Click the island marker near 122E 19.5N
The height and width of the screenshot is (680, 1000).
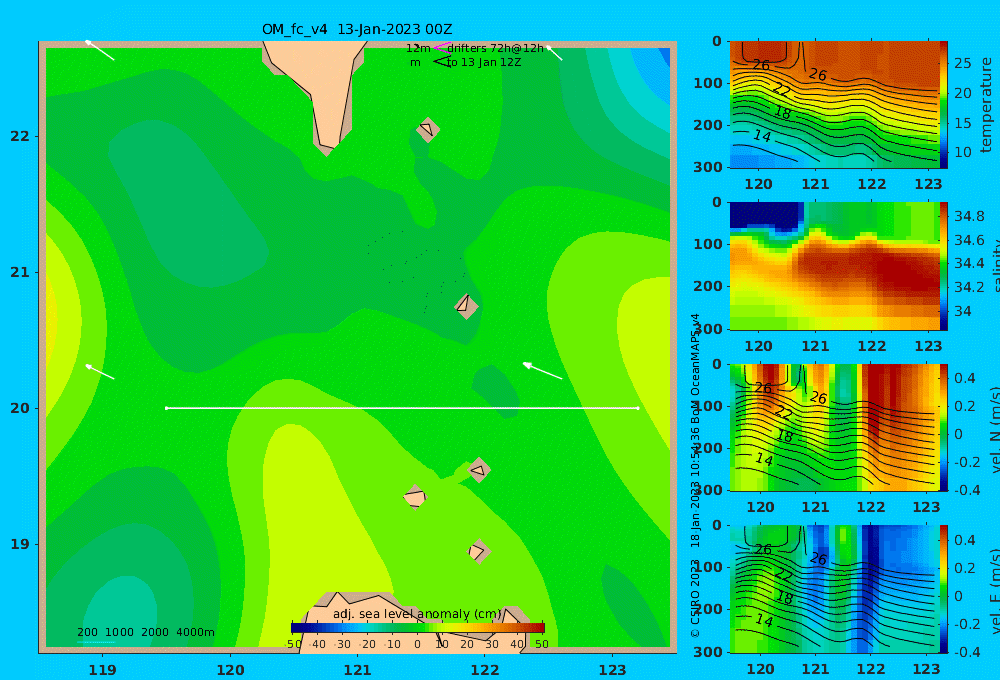coord(479,470)
